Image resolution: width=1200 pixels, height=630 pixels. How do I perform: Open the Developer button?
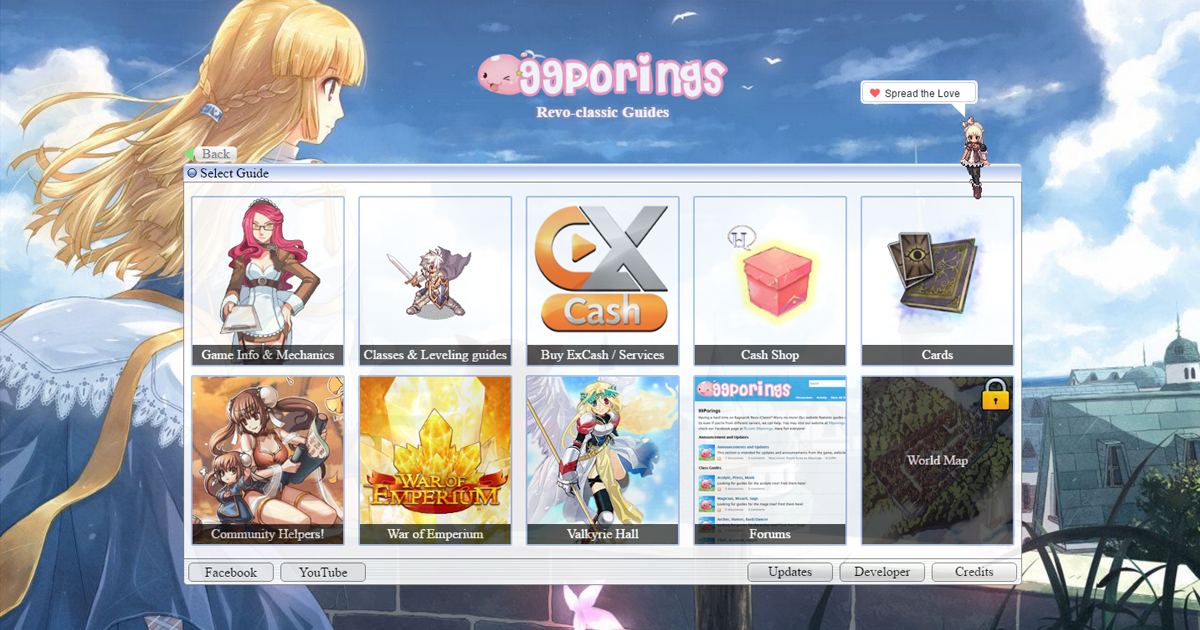(x=882, y=573)
